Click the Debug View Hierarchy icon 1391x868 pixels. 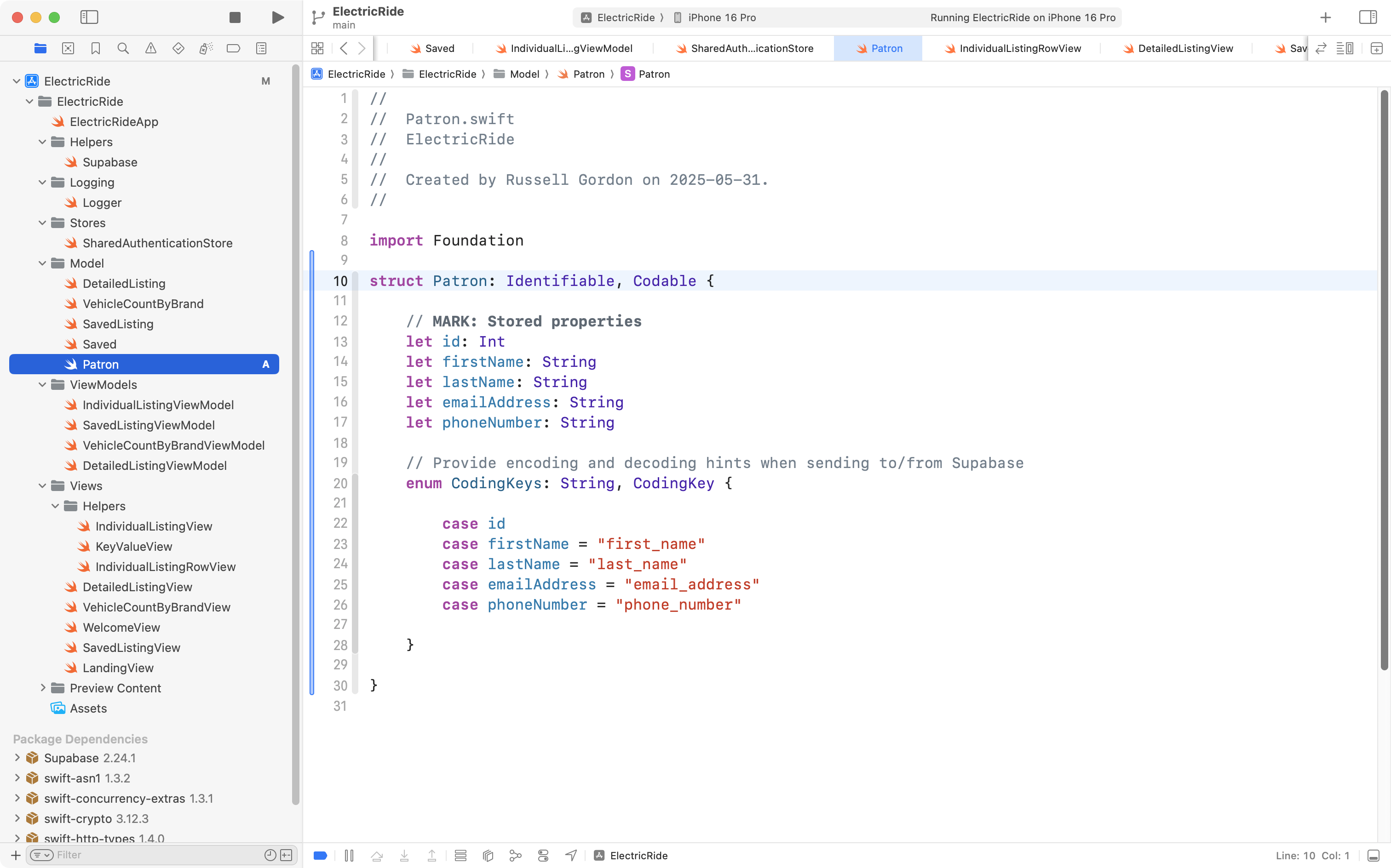tap(488, 856)
